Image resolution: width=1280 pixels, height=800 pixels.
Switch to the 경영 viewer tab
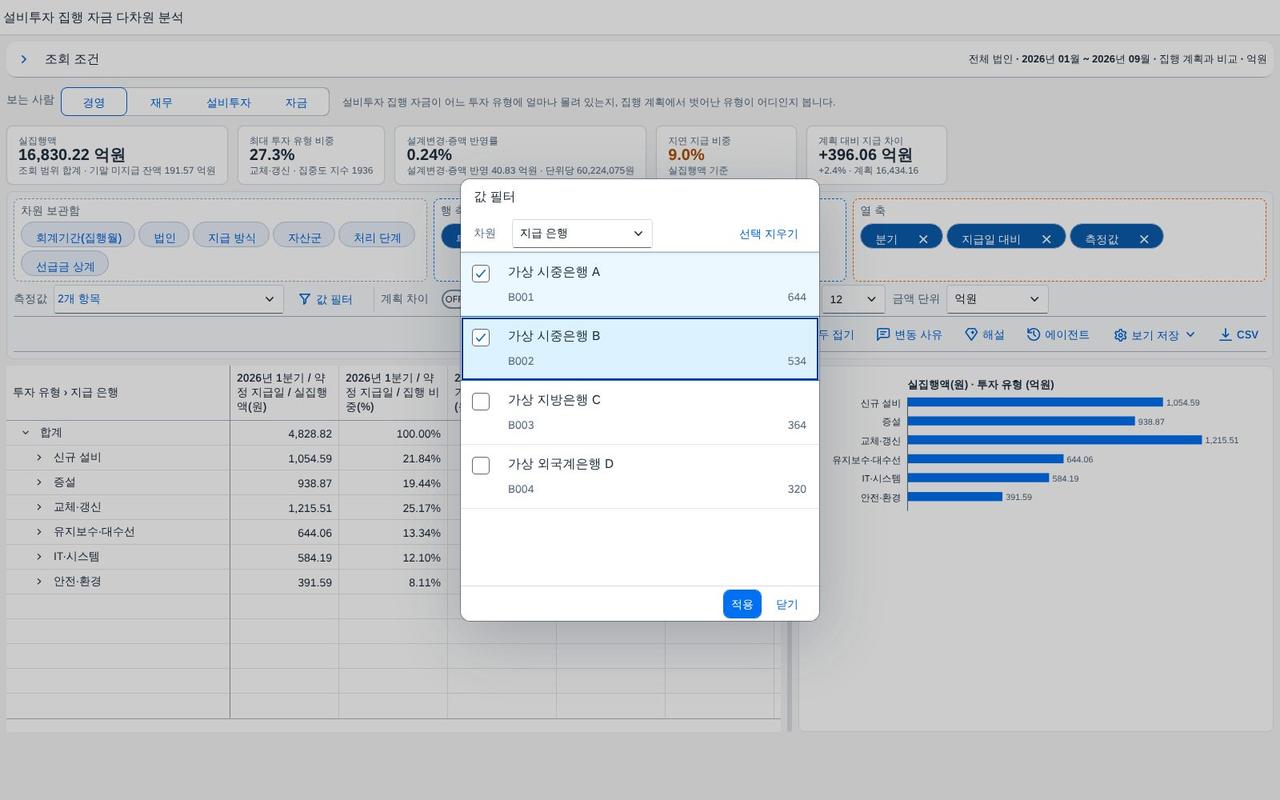[x=94, y=102]
